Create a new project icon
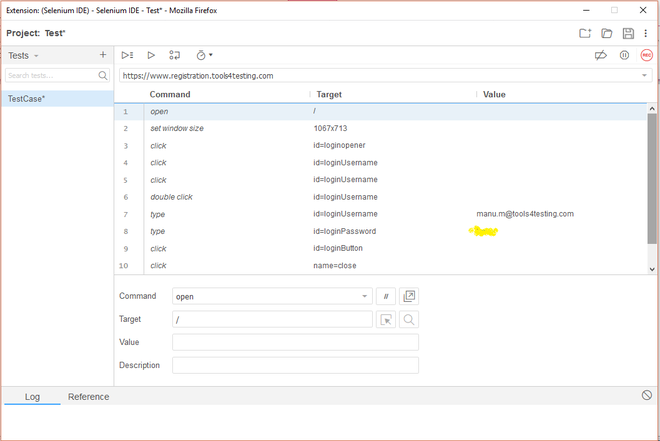The height and width of the screenshot is (441, 660). pos(585,33)
